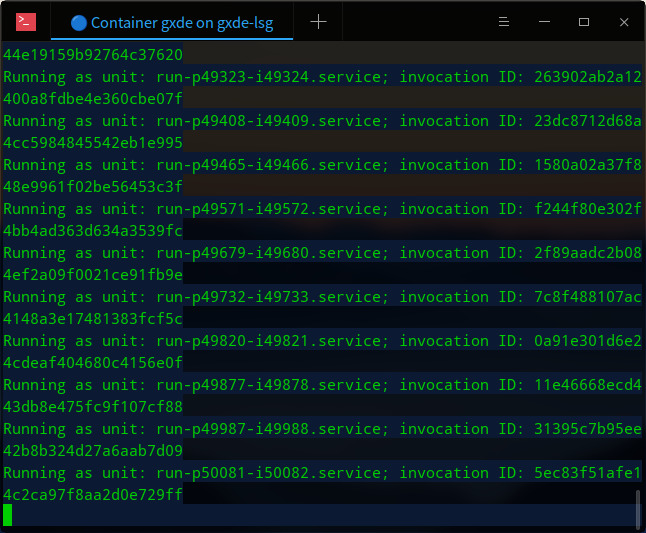Minimize the terminal window
Image resolution: width=646 pixels, height=533 pixels.
click(547, 22)
